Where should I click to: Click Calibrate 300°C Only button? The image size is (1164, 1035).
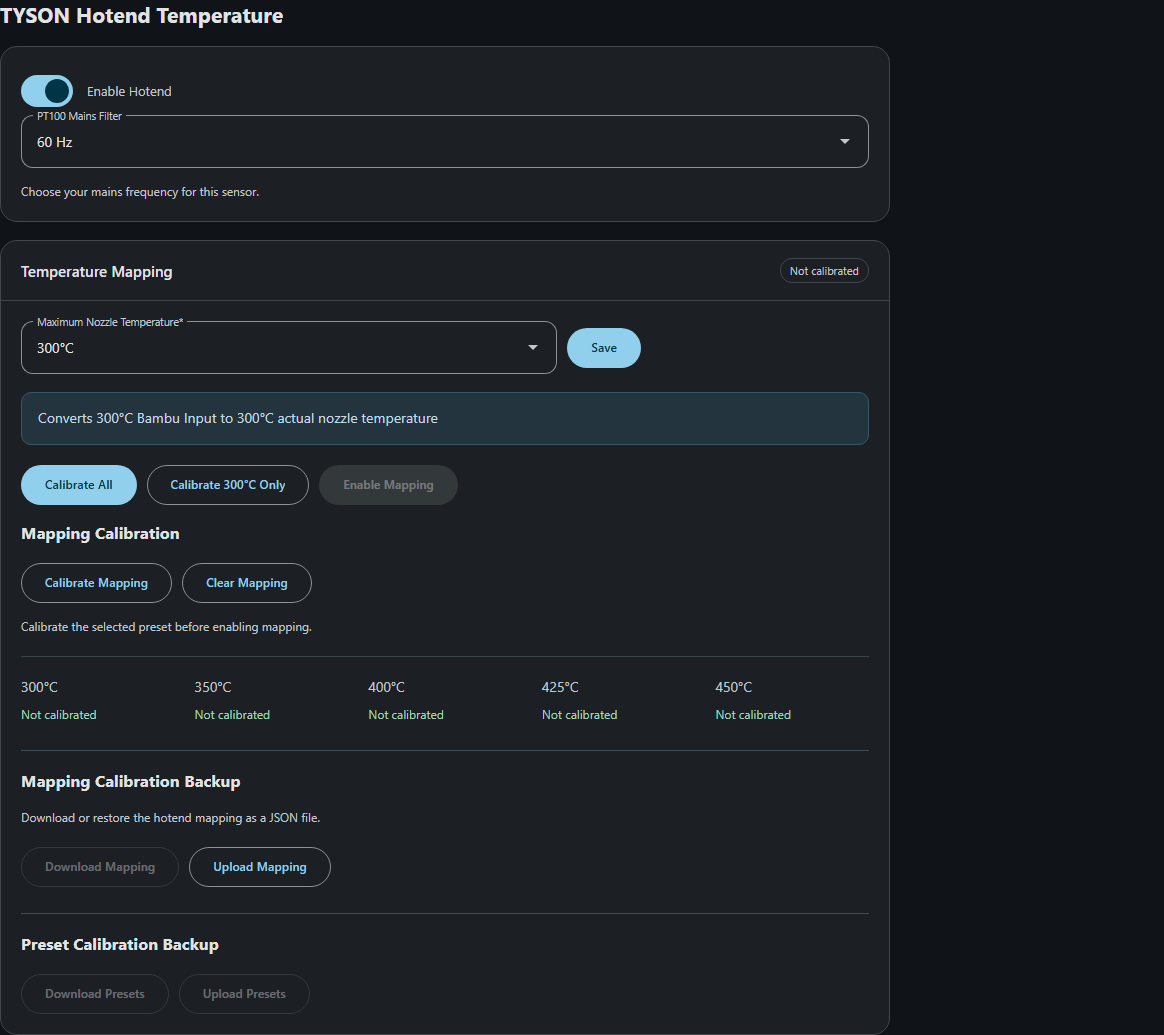(x=228, y=485)
